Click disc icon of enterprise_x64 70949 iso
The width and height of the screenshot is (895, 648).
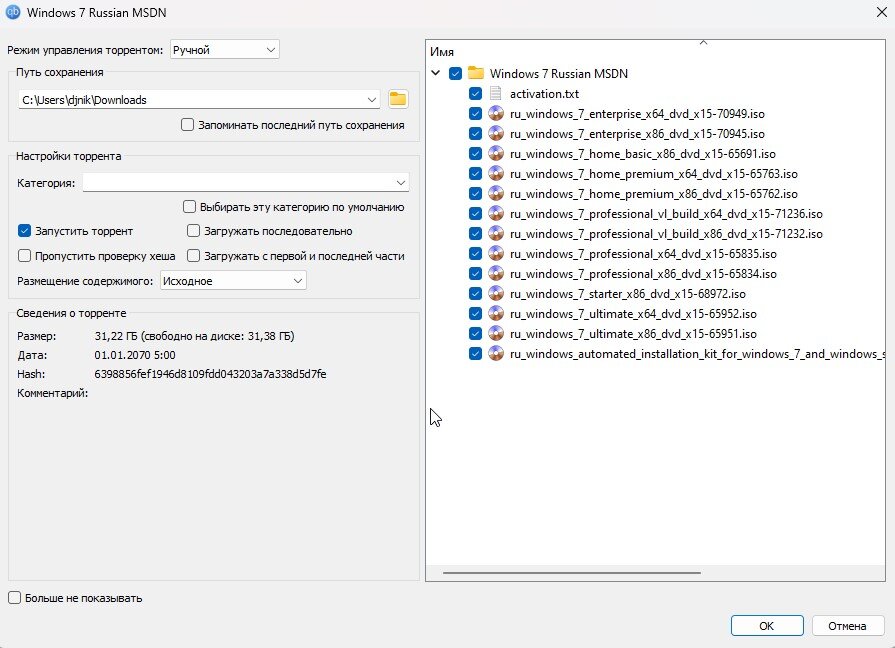click(x=496, y=113)
